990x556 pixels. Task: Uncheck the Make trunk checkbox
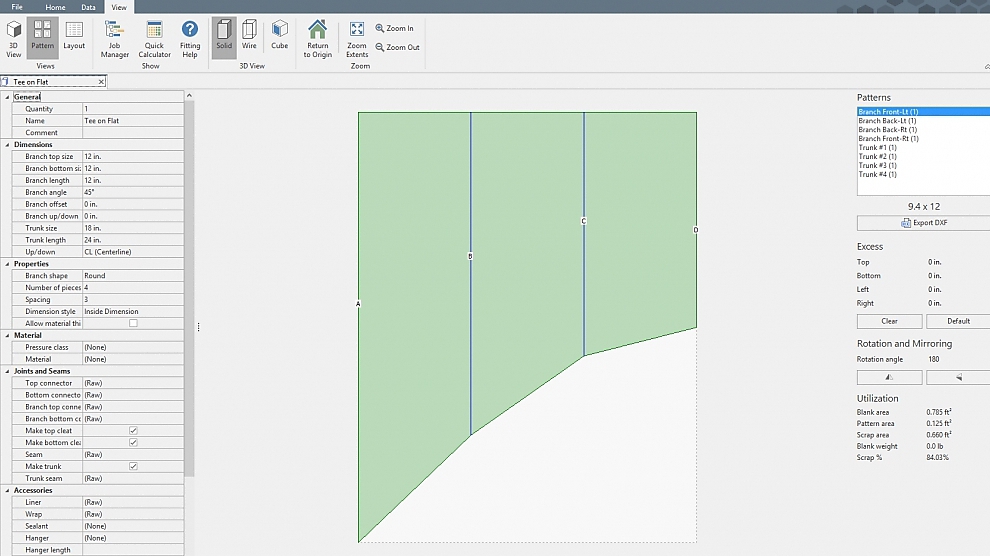click(133, 467)
